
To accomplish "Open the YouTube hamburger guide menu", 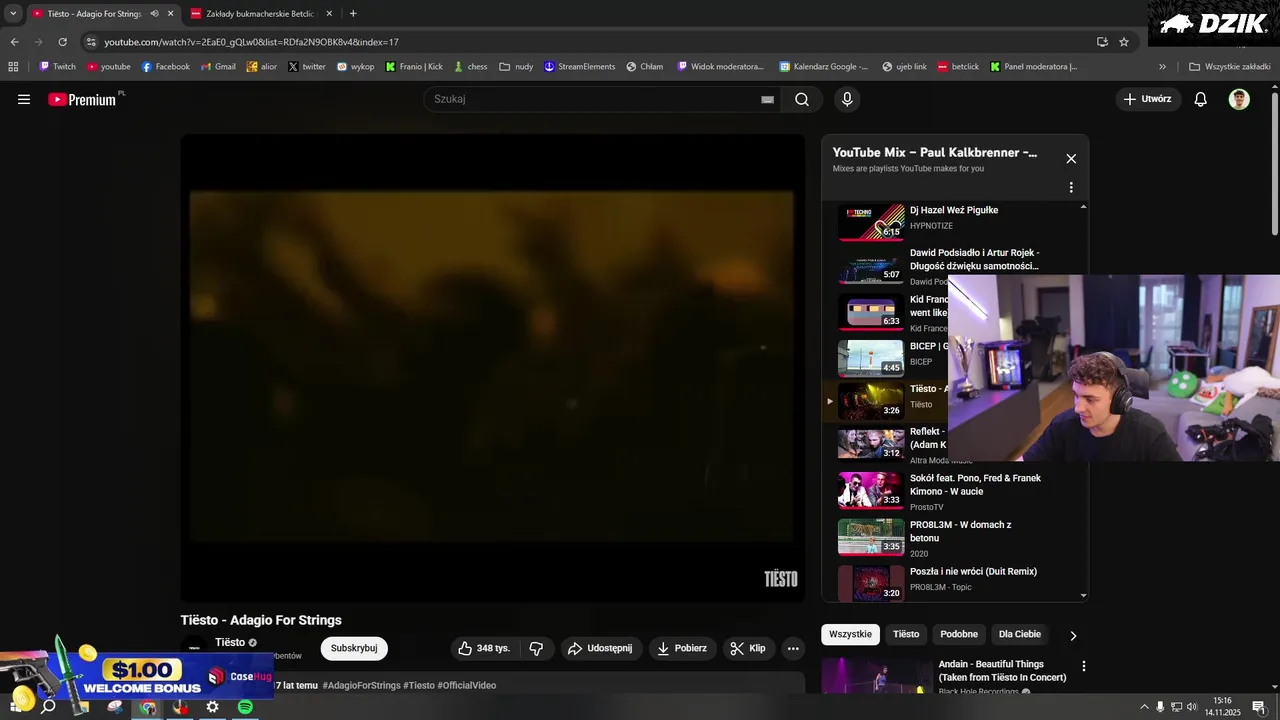I will [24, 99].
